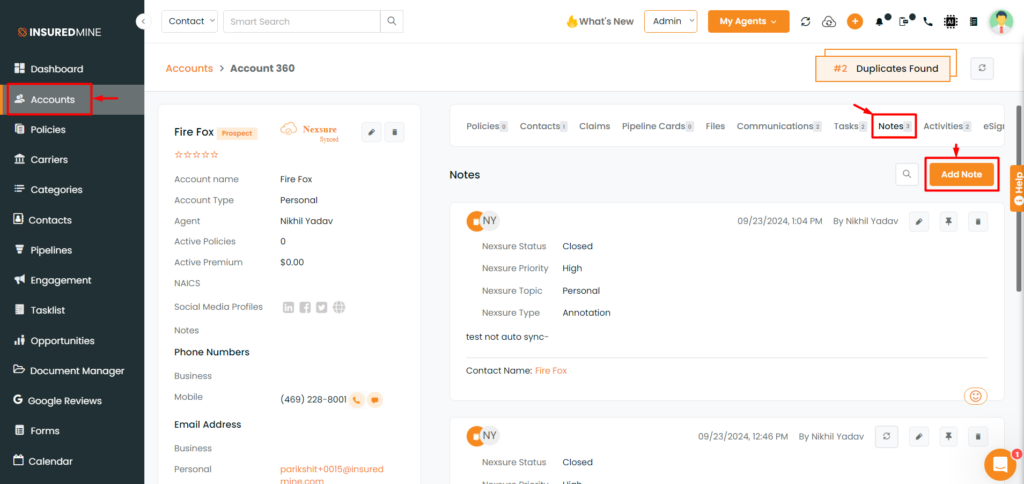Send SMS via orange chat icon beside mobile
1024x484 pixels.
coord(375,400)
